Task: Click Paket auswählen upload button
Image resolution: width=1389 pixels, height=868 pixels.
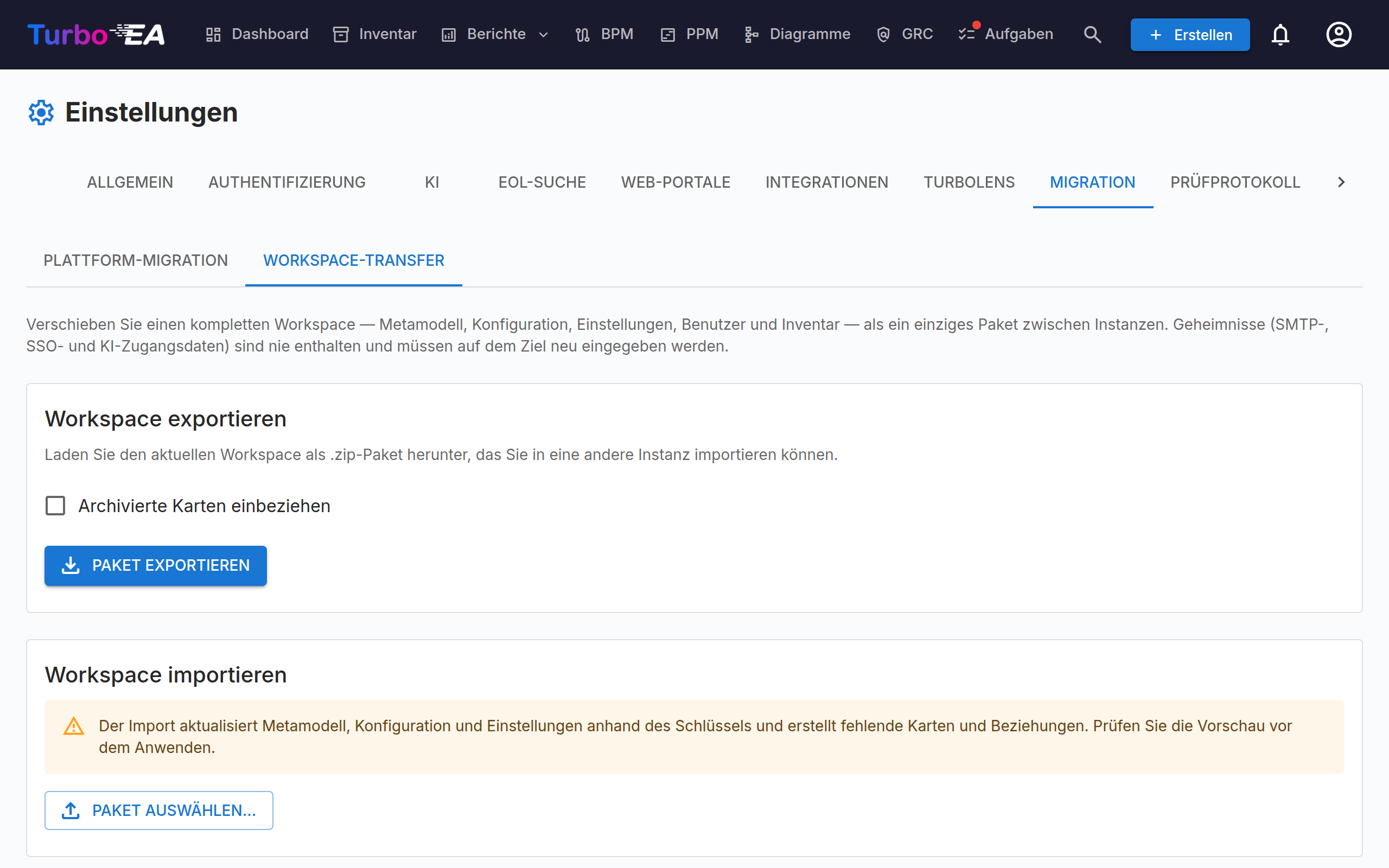Action: pyautogui.click(x=159, y=810)
